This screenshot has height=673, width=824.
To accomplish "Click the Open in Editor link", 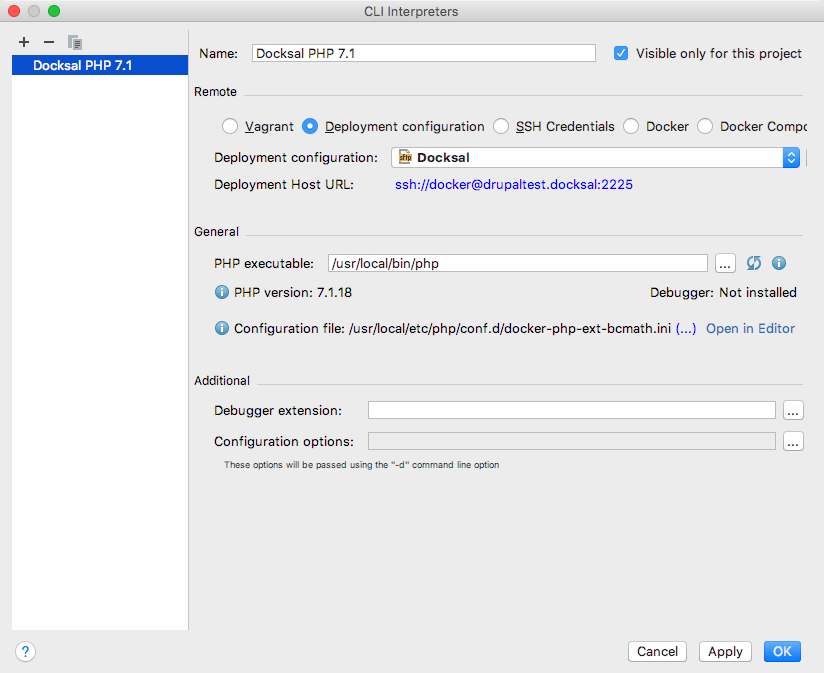I will (750, 328).
